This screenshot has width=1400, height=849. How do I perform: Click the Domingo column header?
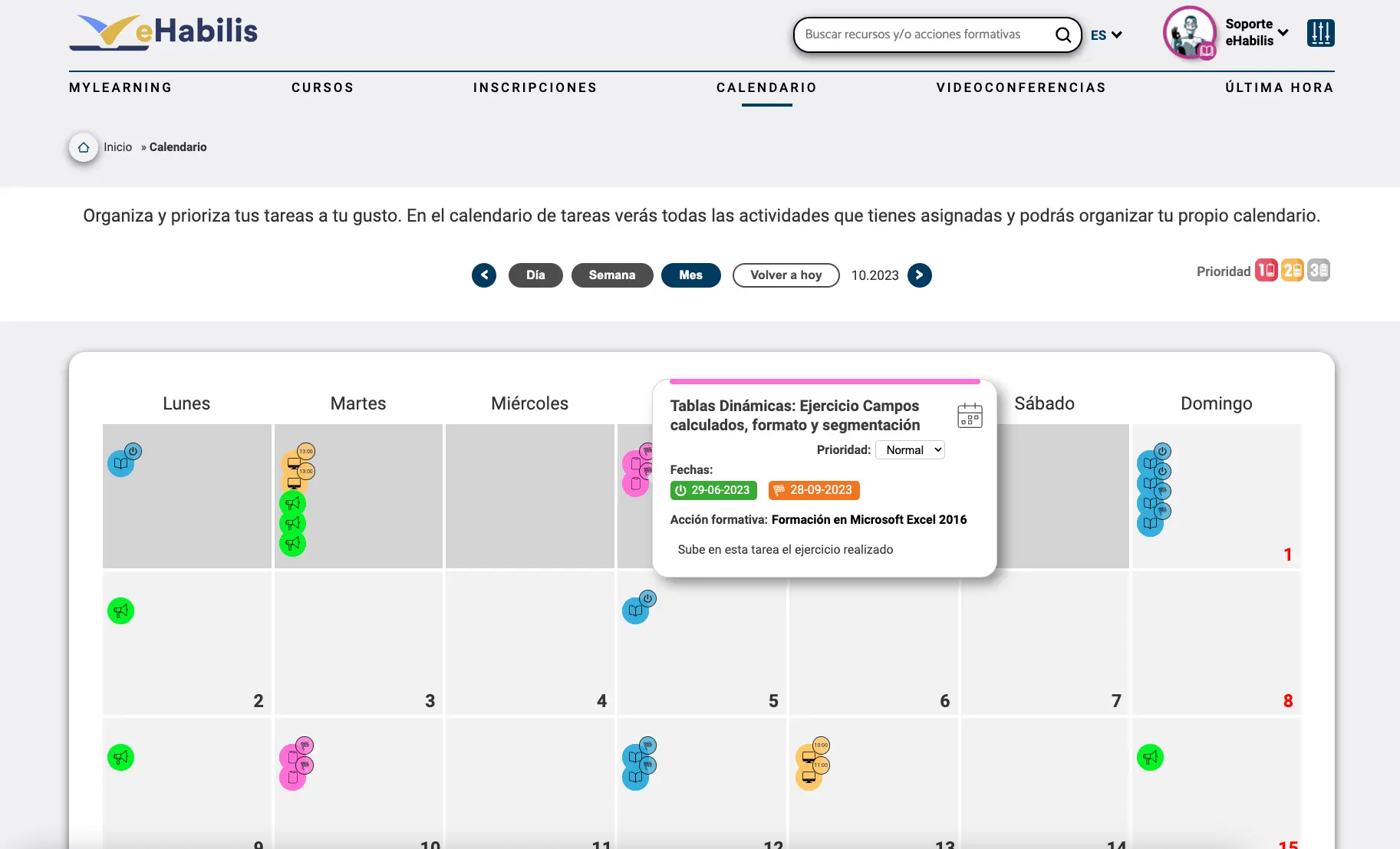coord(1217,403)
